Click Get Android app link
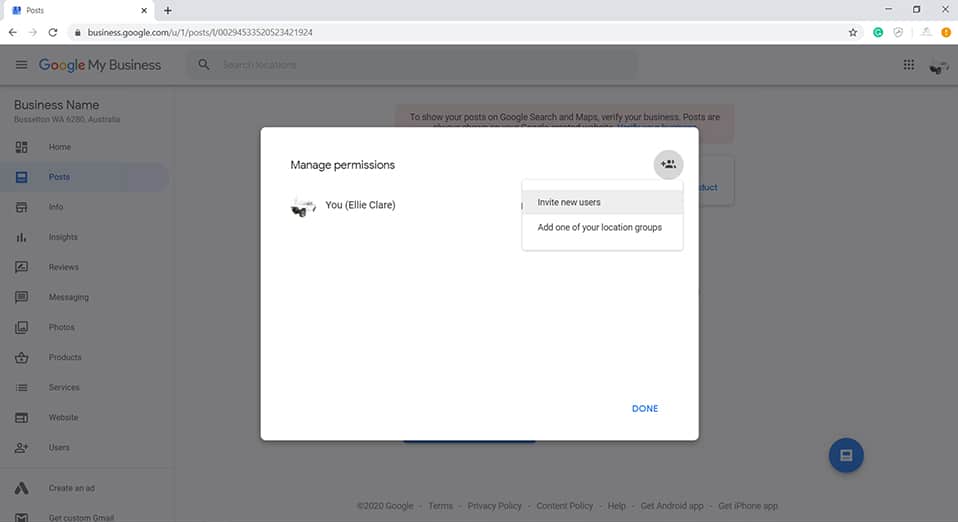This screenshot has width=958, height=522. pos(671,506)
